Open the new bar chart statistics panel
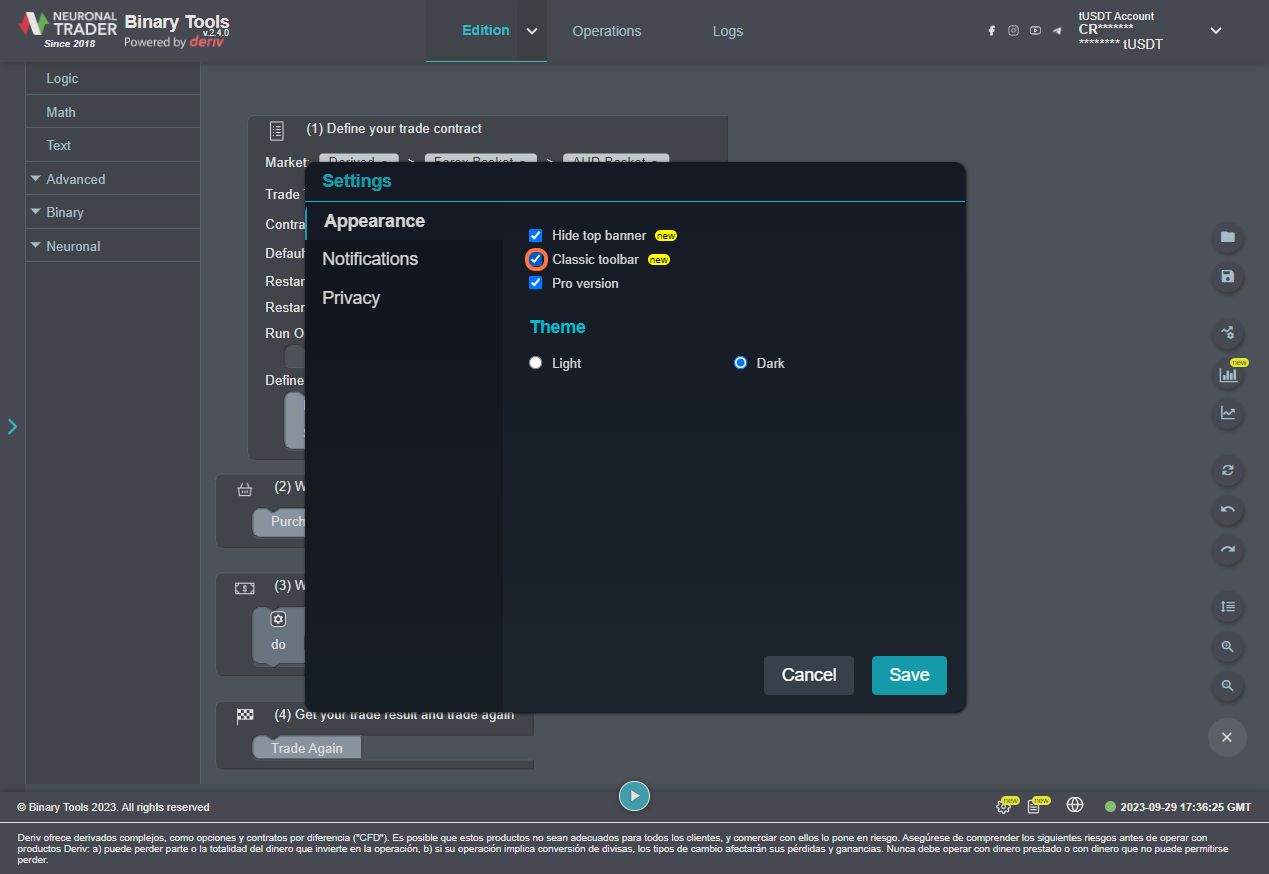This screenshot has width=1269, height=874. click(x=1228, y=374)
